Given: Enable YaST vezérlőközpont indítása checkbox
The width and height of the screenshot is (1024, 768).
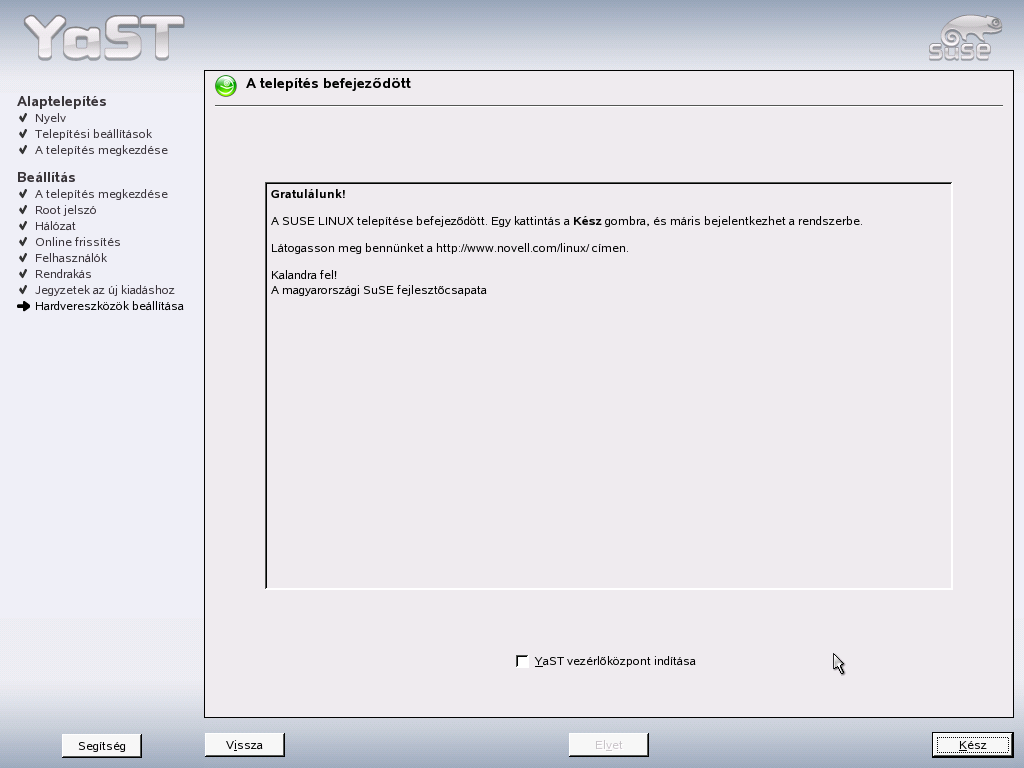Looking at the screenshot, I should pyautogui.click(x=522, y=661).
